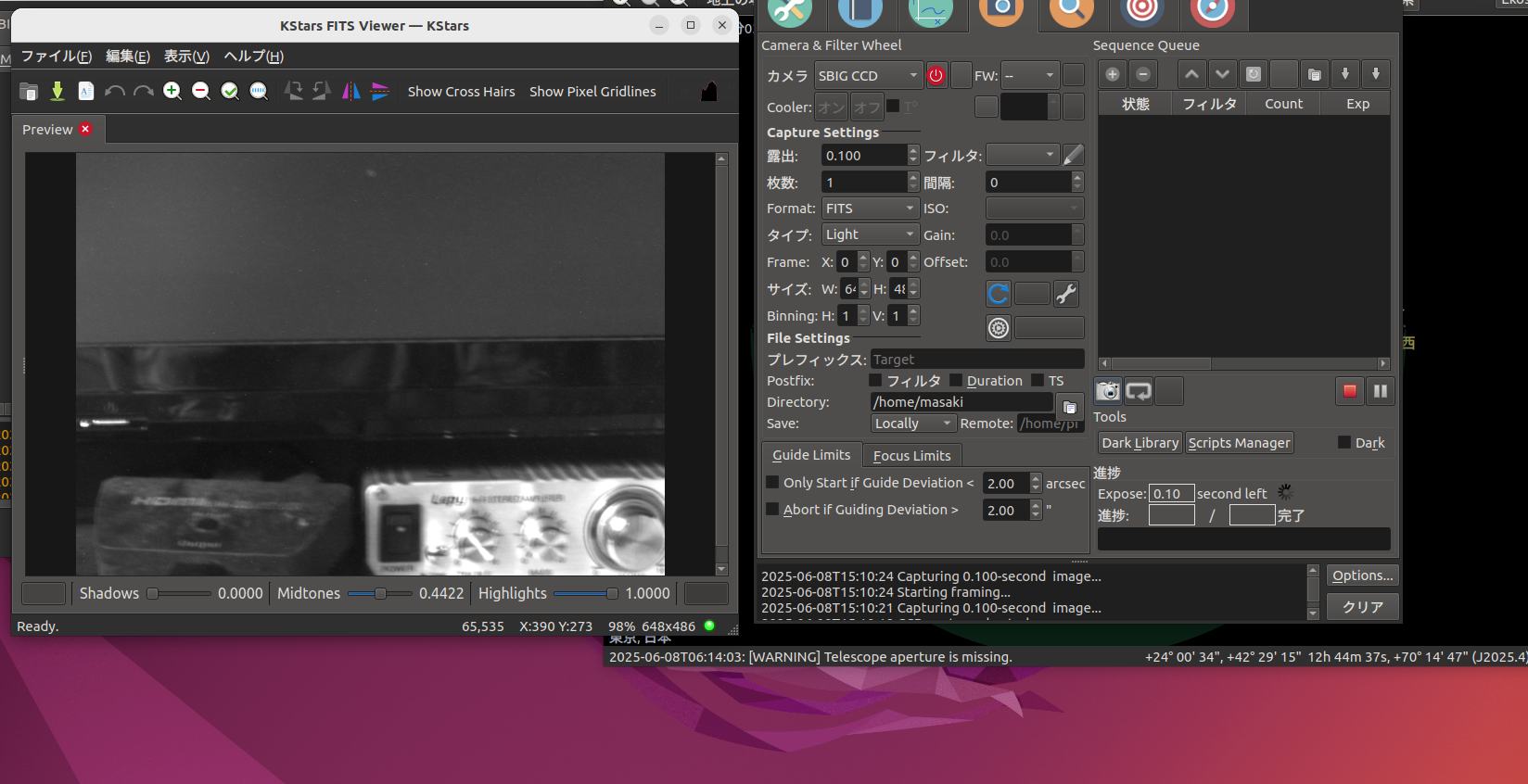Add a job to the sequence queue
The height and width of the screenshot is (784, 1528).
[1113, 74]
